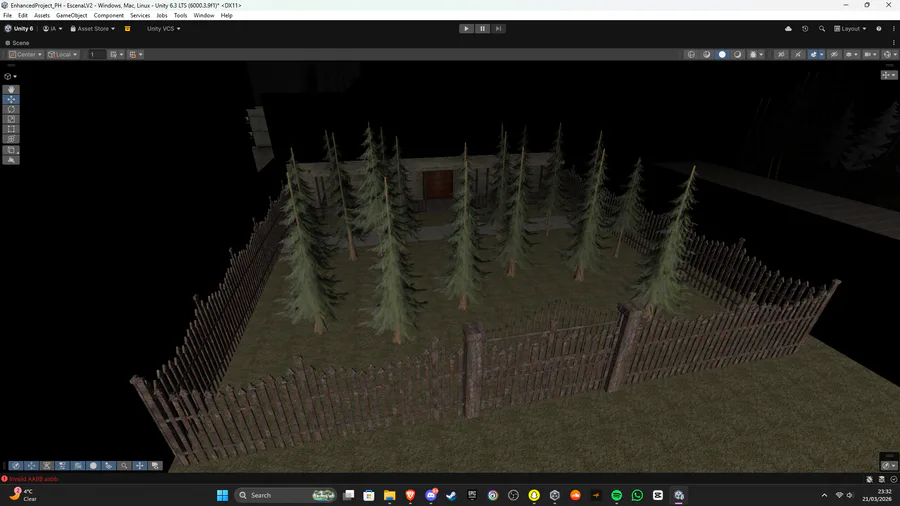
Task: Toggle grid snapping button
Action: [x=114, y=55]
